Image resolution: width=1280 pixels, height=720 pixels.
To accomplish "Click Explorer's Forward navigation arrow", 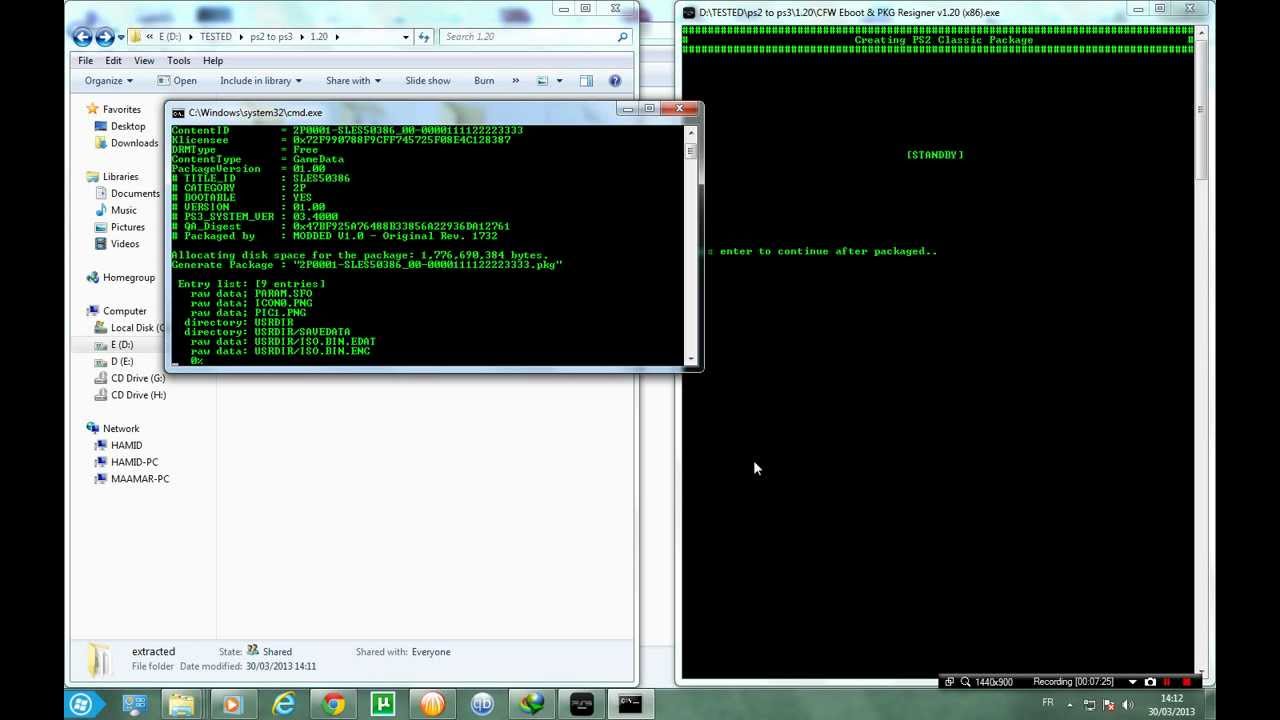I will click(x=105, y=37).
